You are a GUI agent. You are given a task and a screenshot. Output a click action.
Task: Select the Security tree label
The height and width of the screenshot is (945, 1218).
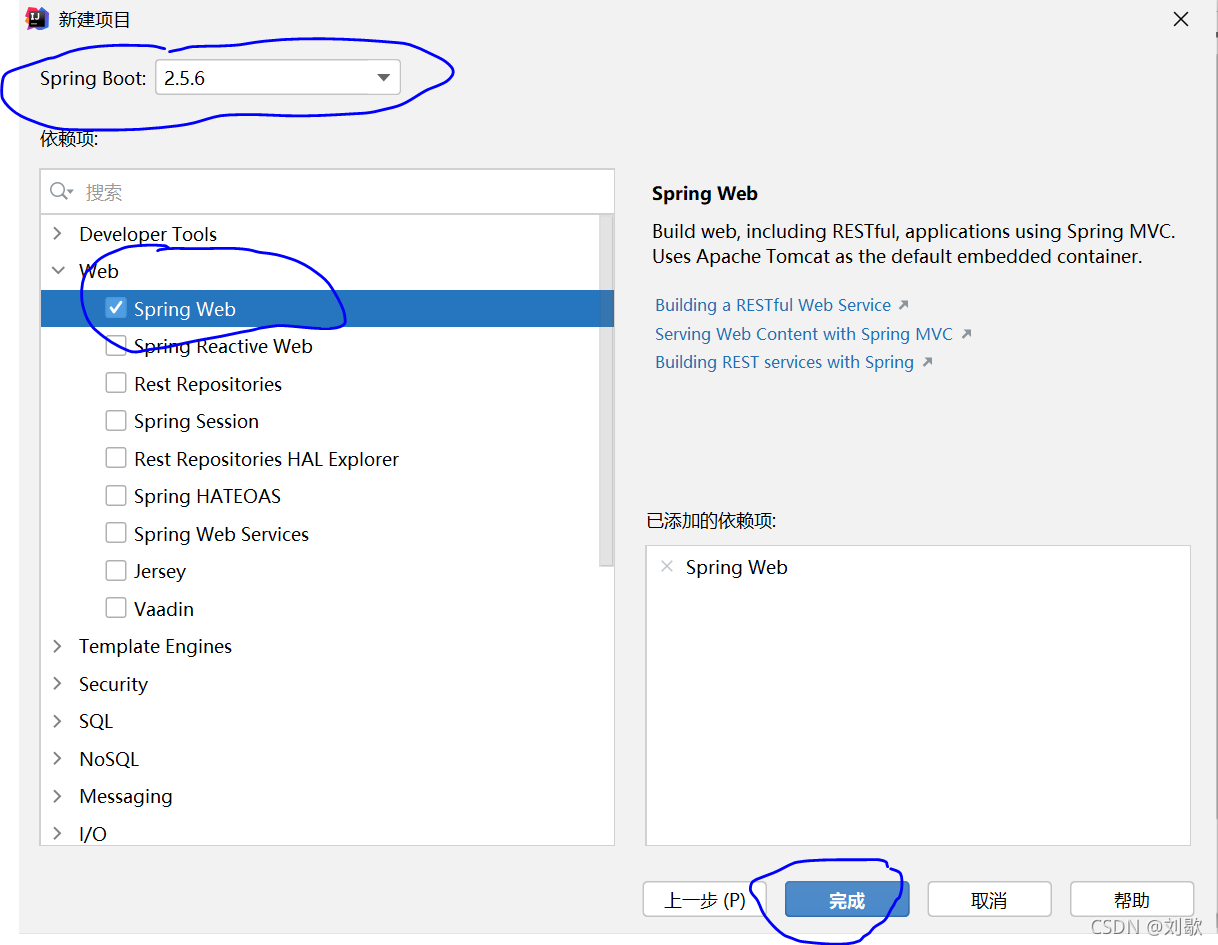[113, 684]
